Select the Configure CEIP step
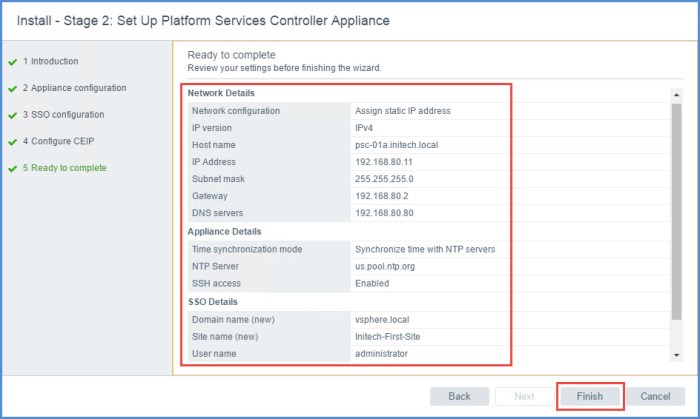Screen dimensions: 700x419 coord(62,142)
